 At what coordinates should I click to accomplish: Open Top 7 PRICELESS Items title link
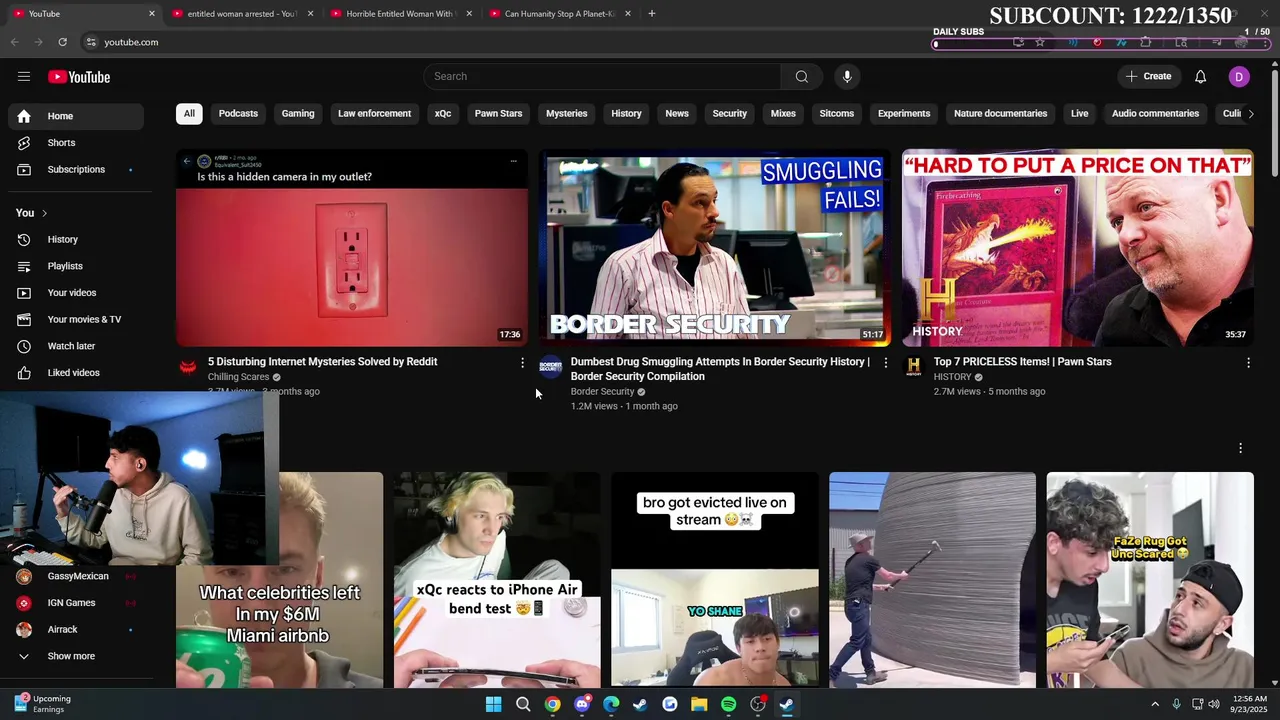pos(1022,362)
